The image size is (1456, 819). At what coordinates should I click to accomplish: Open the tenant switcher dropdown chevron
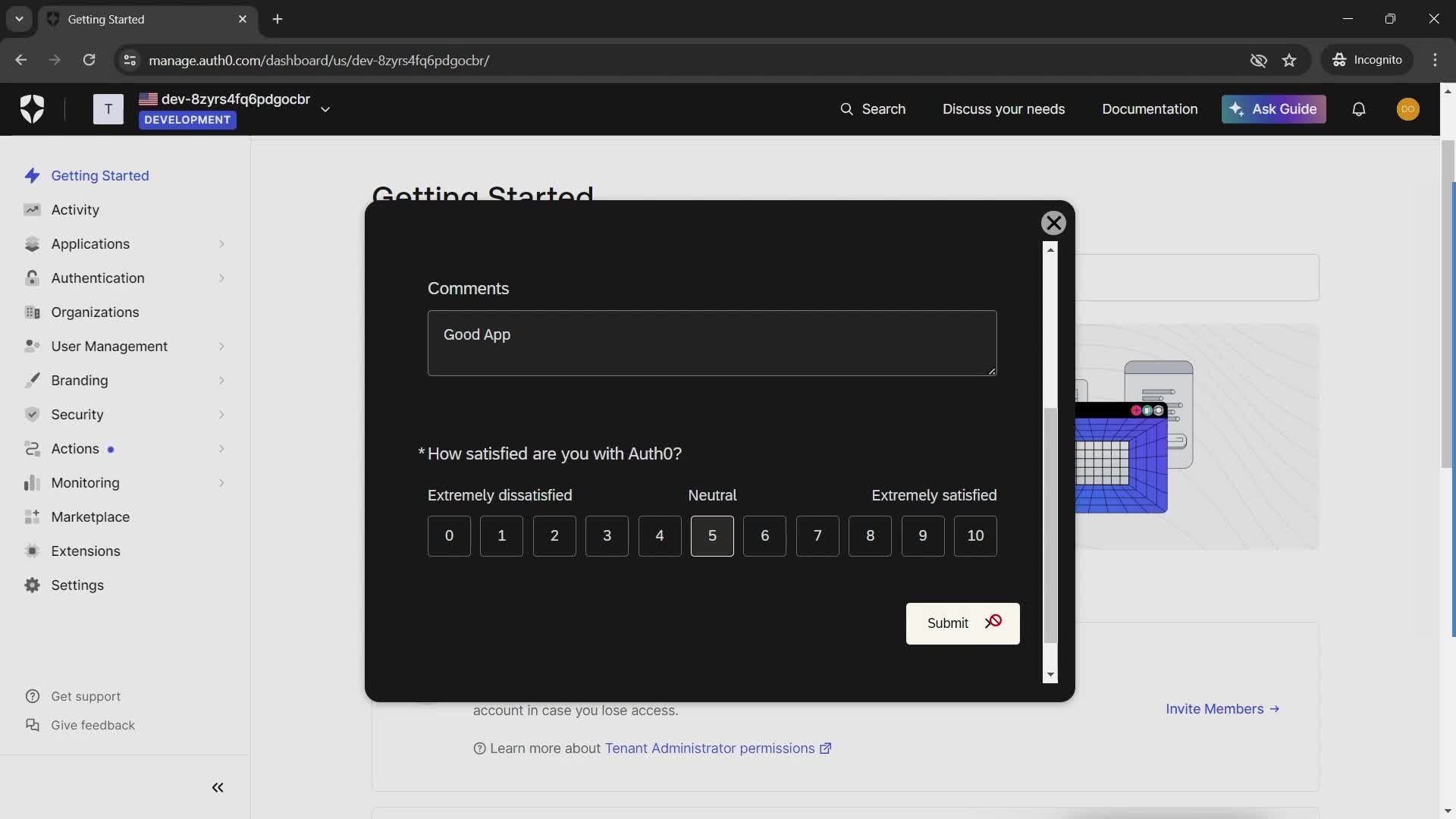tap(325, 109)
